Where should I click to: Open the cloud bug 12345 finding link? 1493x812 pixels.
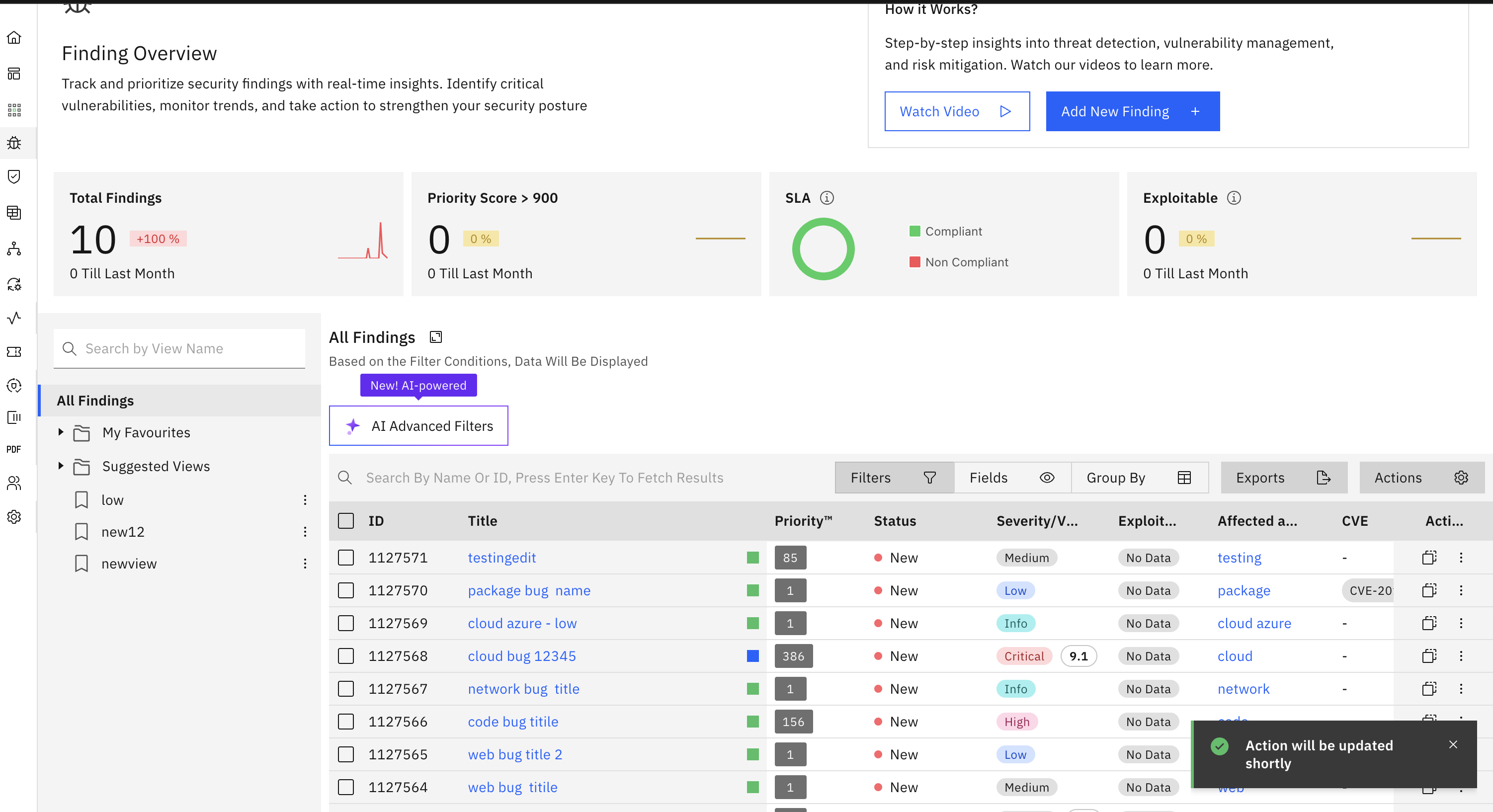[x=522, y=656]
